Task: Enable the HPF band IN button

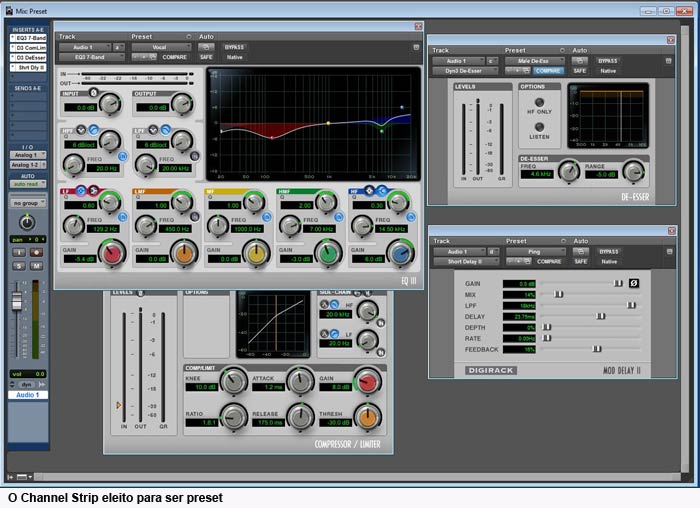Action: coord(122,156)
